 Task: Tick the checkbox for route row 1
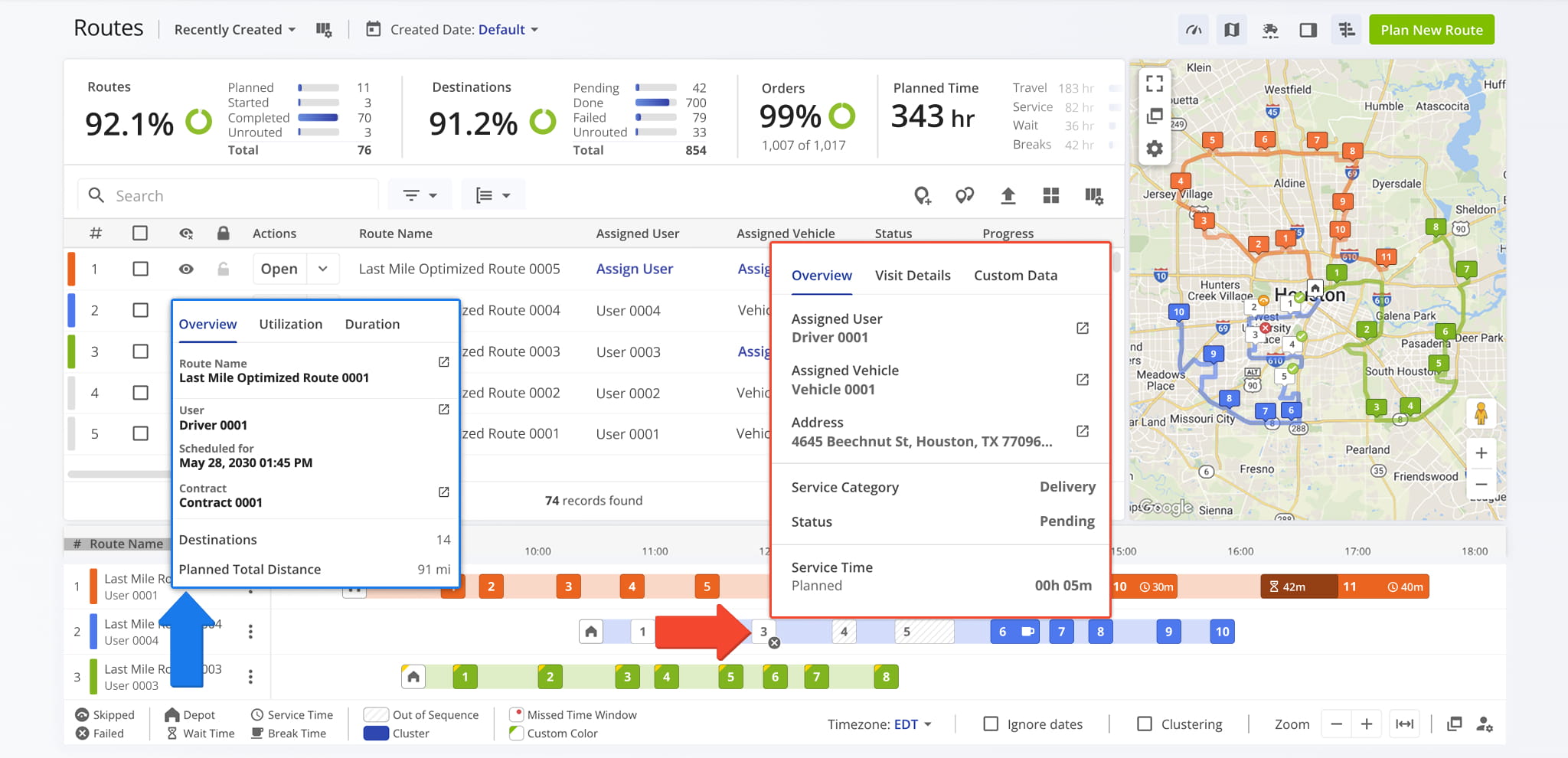(140, 269)
